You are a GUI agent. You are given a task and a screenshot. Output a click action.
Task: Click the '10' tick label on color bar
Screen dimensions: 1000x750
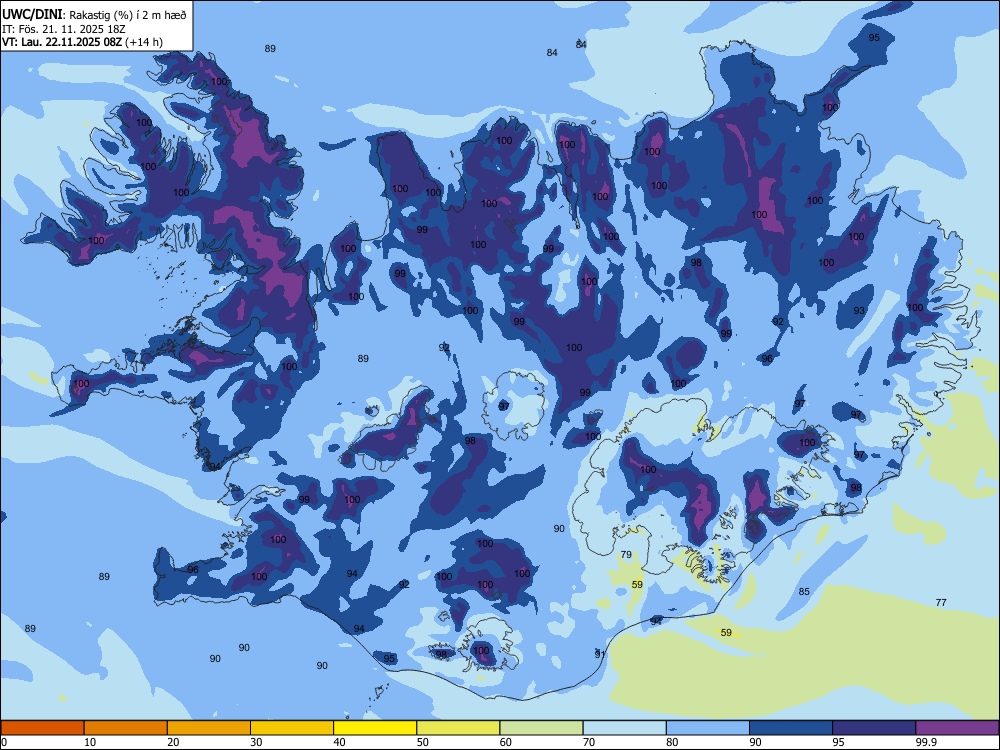[90, 742]
